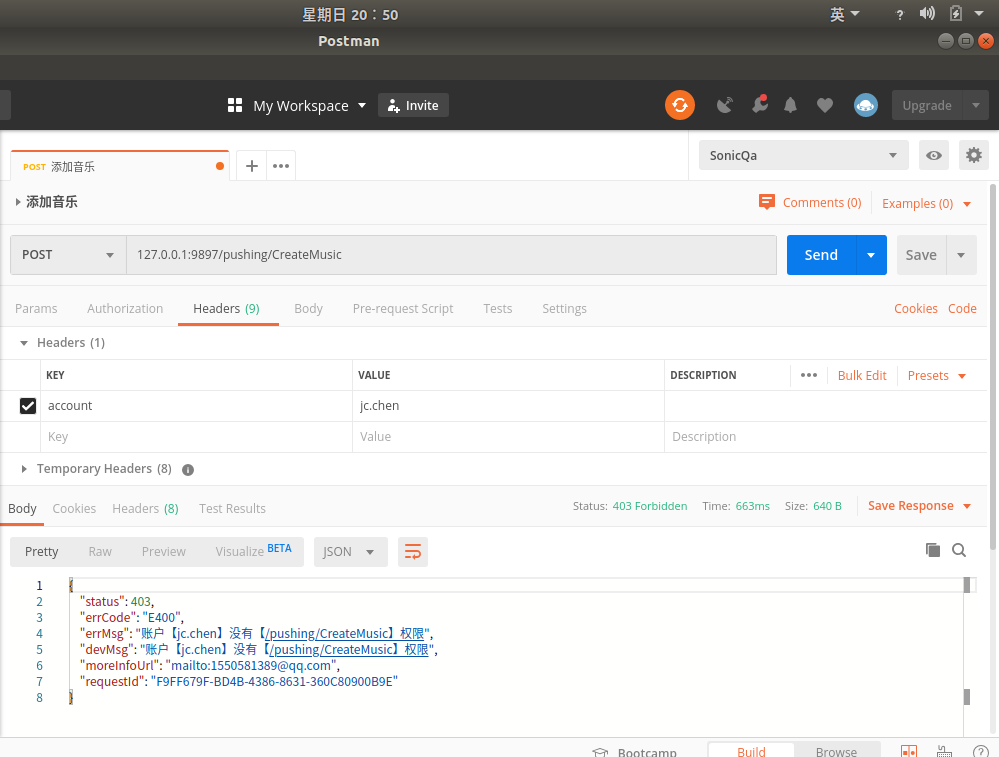Open the response Headers (8) tab
Screen dimensions: 999x757
click(145, 508)
